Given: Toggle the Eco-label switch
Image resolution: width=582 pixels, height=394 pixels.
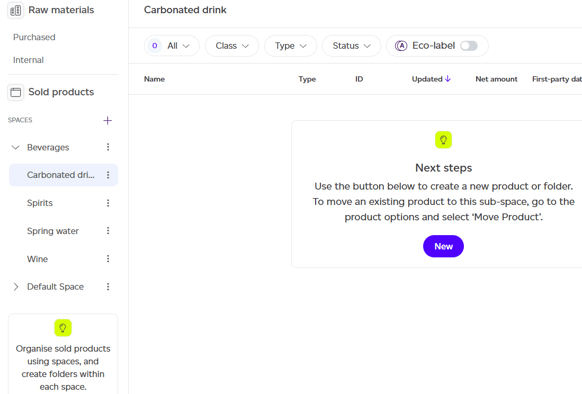Looking at the screenshot, I should click(469, 46).
